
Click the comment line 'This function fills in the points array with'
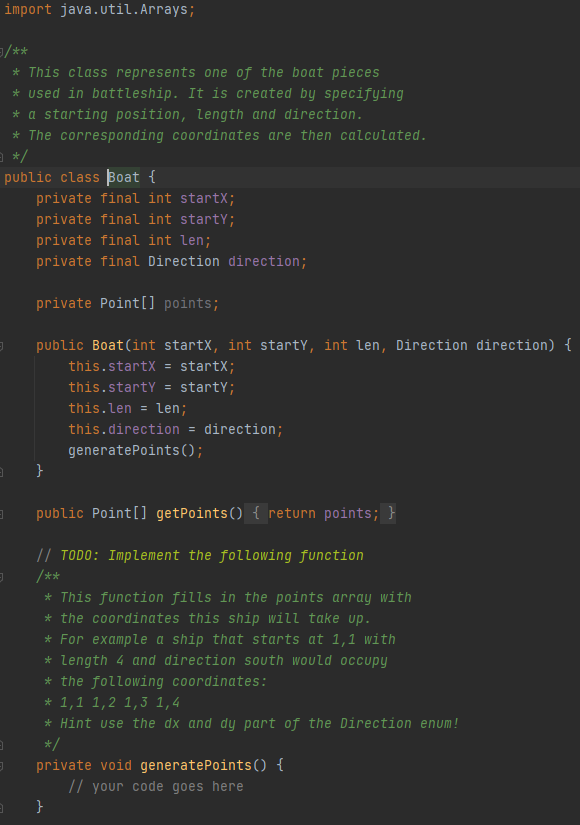[236, 598]
